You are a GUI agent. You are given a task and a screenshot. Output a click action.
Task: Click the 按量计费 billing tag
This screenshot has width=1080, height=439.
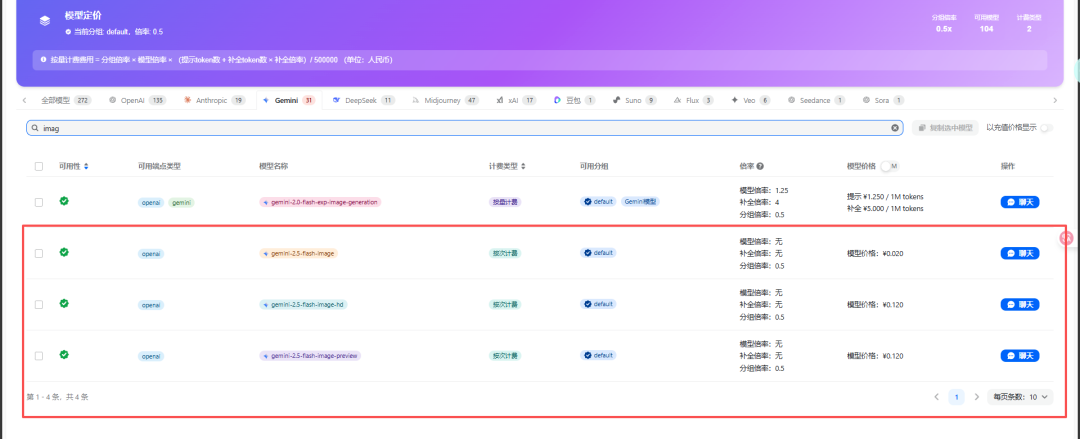pyautogui.click(x=505, y=202)
